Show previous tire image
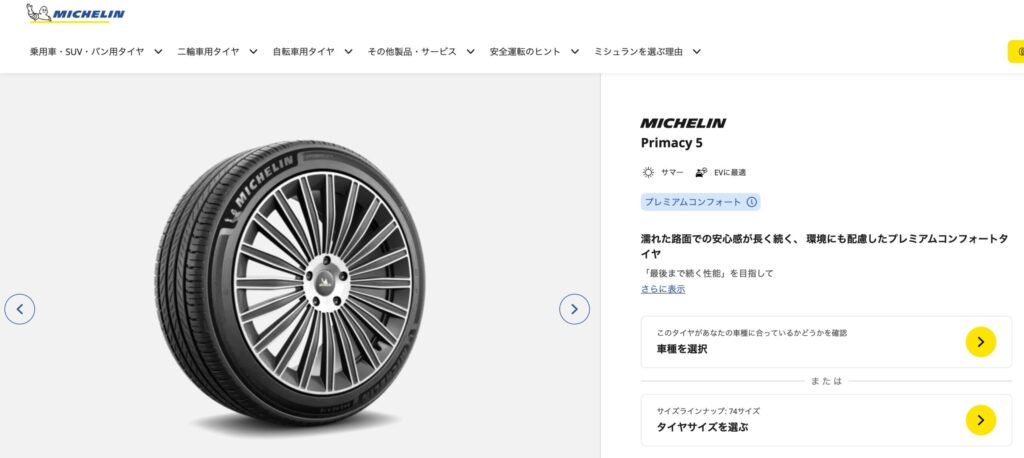This screenshot has height=458, width=1024. point(20,309)
